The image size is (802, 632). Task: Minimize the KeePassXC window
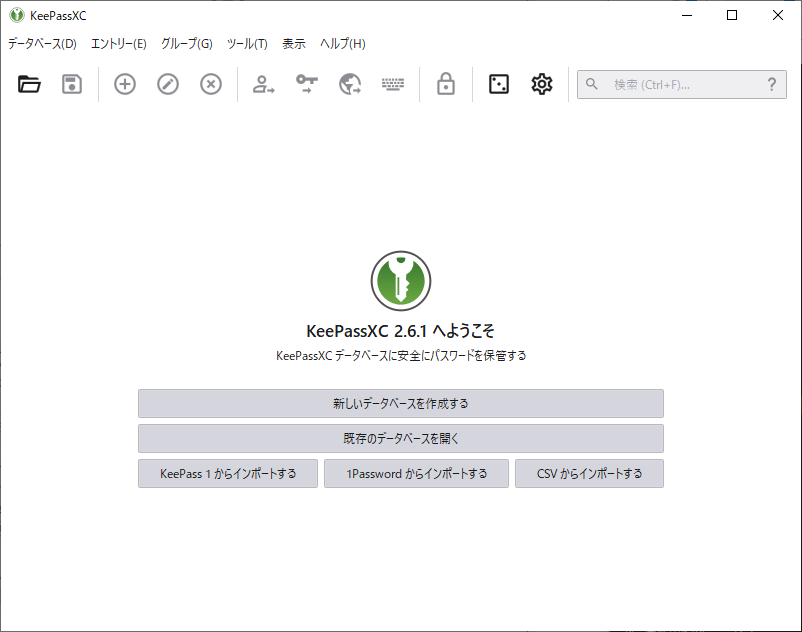[x=687, y=15]
